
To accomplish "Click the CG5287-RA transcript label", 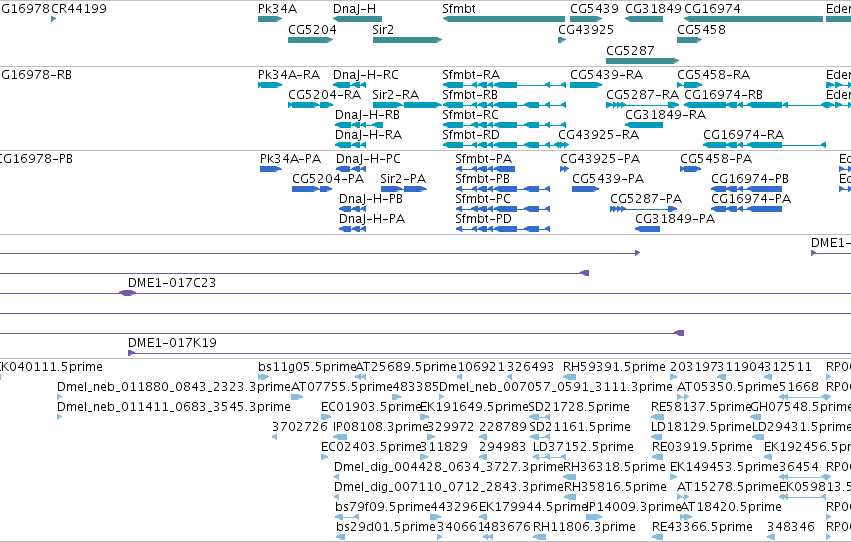I will point(643,94).
